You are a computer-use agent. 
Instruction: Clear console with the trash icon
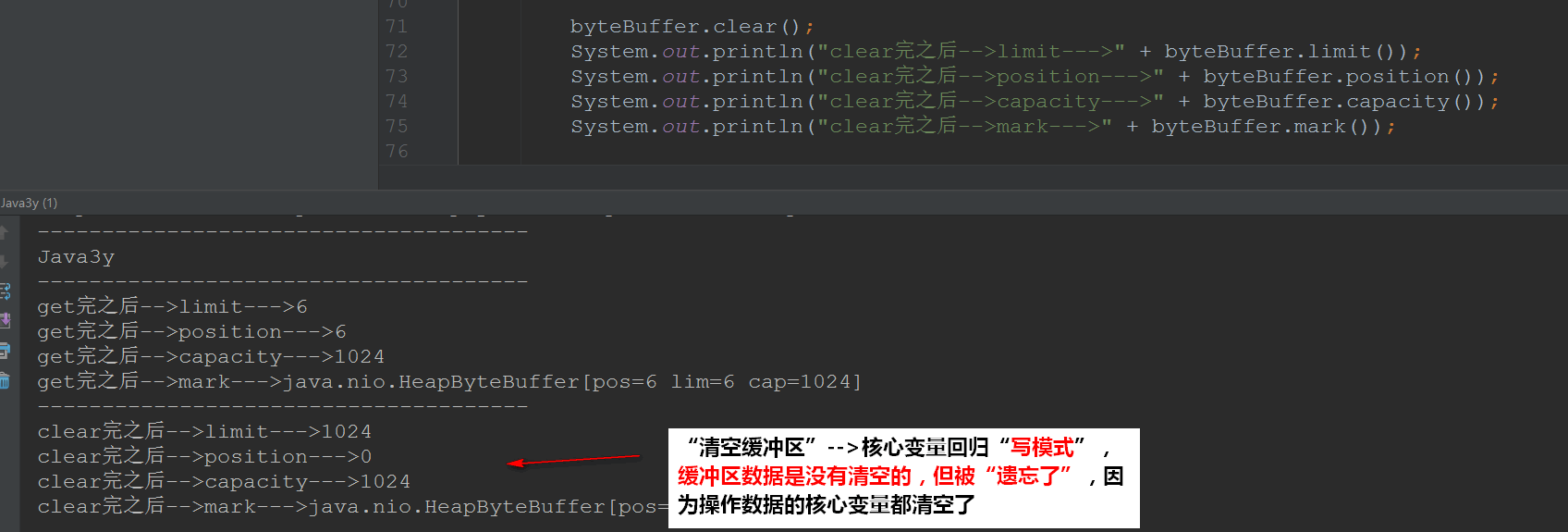point(5,380)
